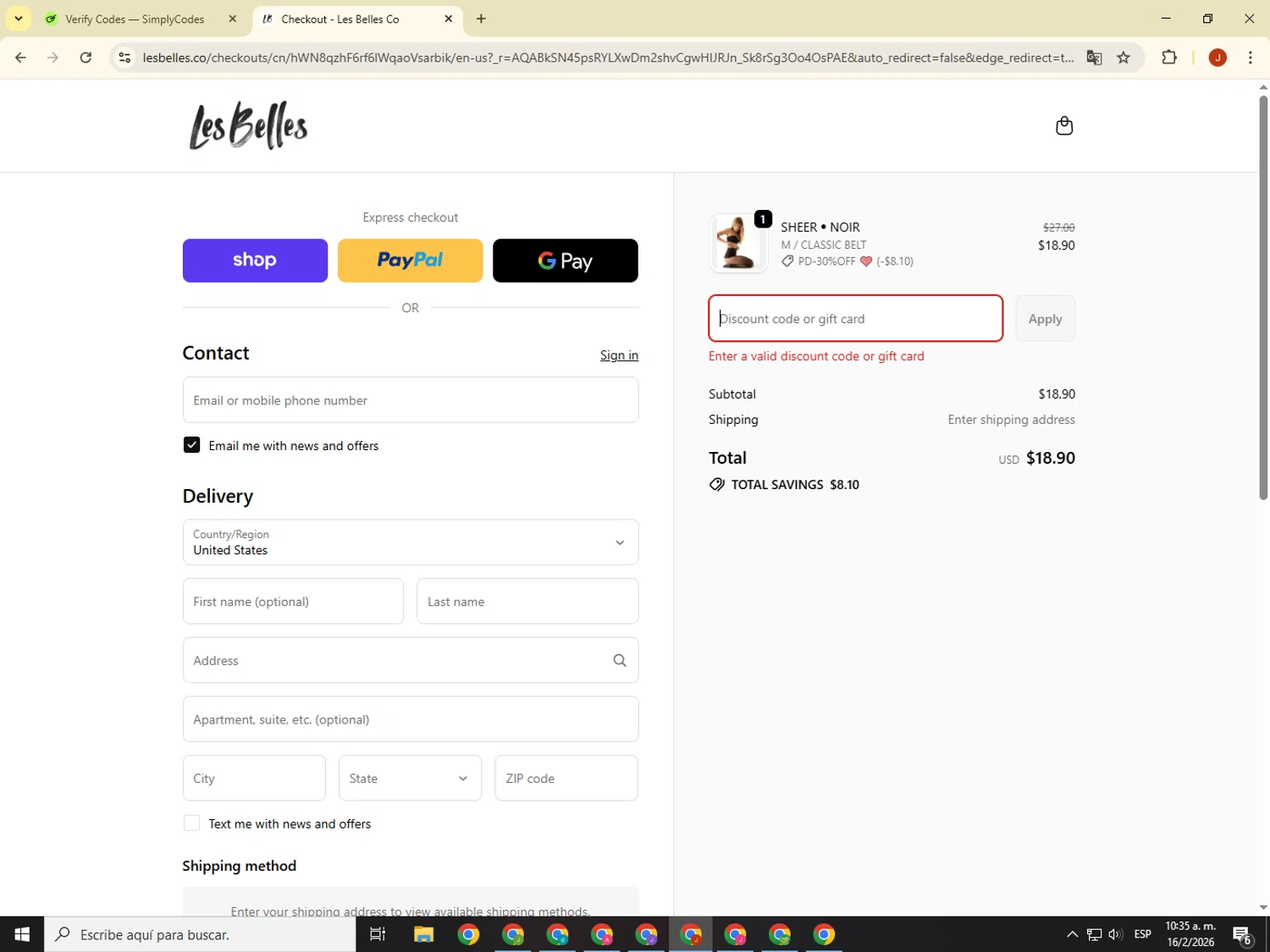Switch to the Verify Codes — SimplyCodes tab
The image size is (1270, 952).
135,19
